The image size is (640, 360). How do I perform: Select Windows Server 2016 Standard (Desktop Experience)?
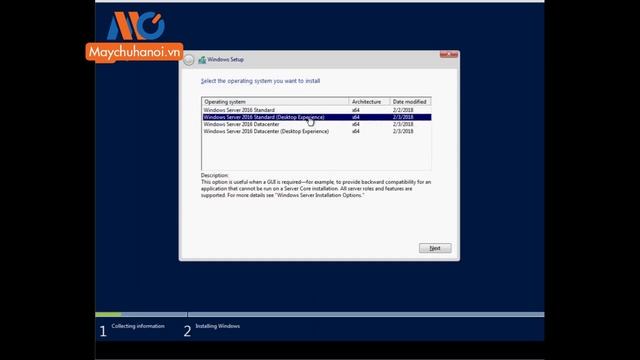point(316,117)
